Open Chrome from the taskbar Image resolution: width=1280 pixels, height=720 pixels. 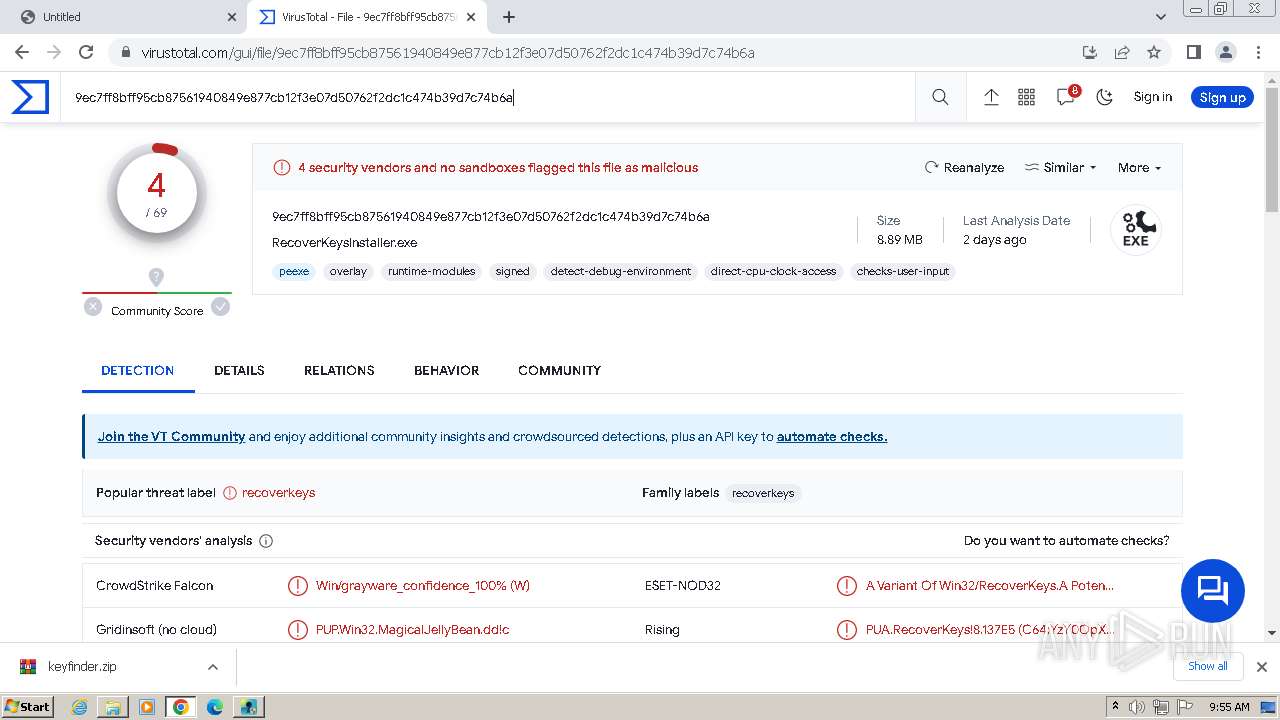click(181, 707)
